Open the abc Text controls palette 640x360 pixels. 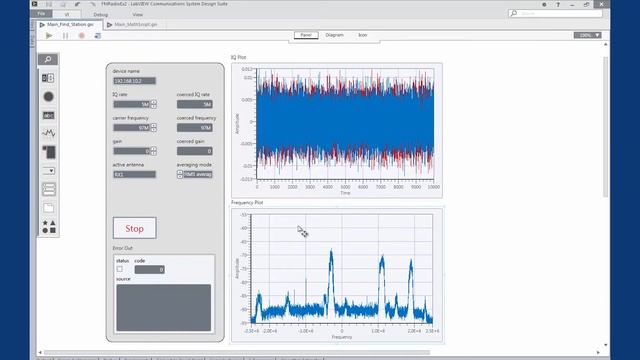[48, 116]
